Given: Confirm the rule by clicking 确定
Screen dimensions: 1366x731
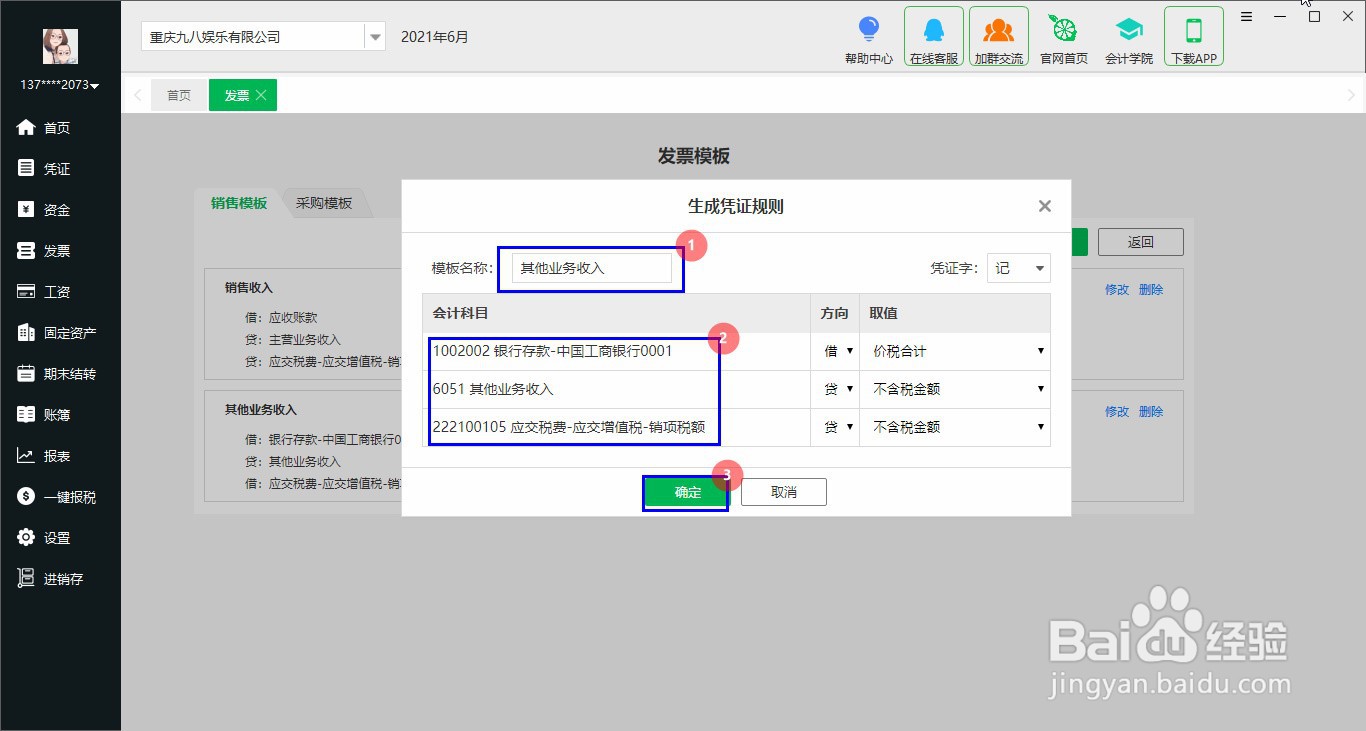Looking at the screenshot, I should tap(685, 491).
